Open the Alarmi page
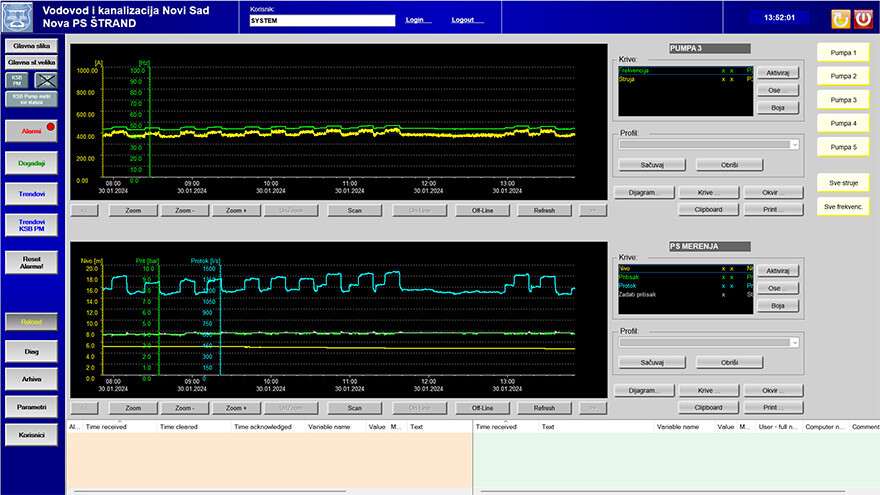Screen dimensions: 880x495 click(31, 131)
